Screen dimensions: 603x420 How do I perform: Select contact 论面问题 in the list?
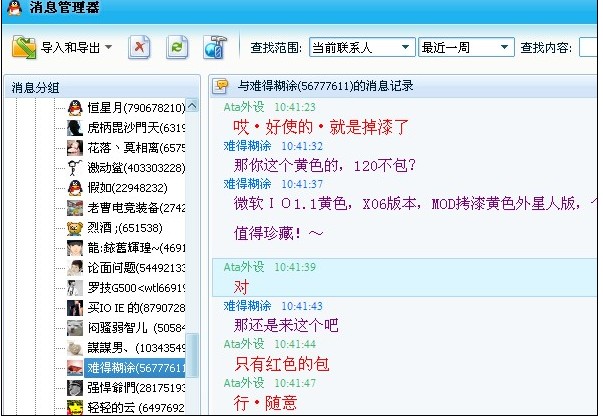pos(136,267)
